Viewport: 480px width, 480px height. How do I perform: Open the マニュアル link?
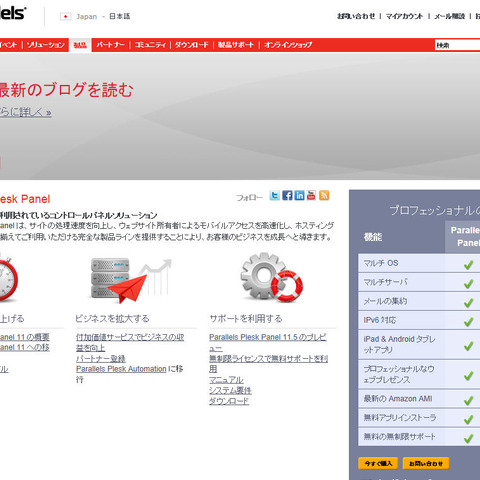(226, 380)
